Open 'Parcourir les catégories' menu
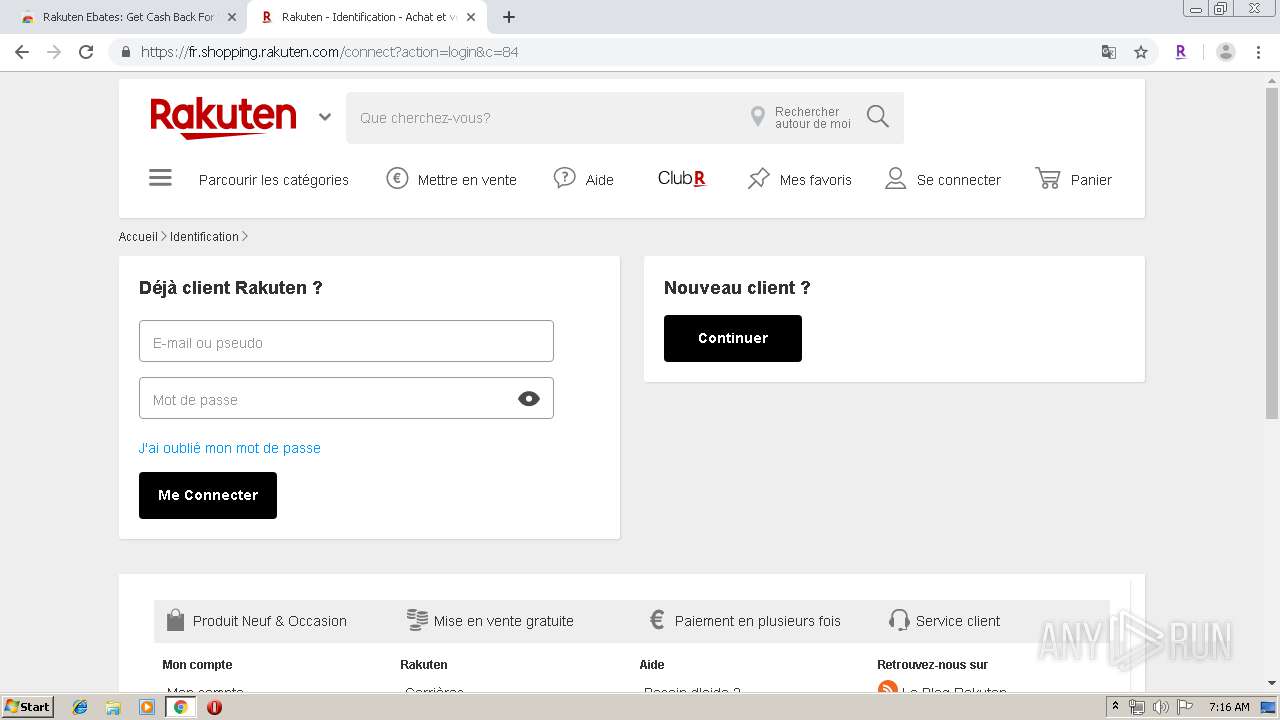 pos(274,180)
